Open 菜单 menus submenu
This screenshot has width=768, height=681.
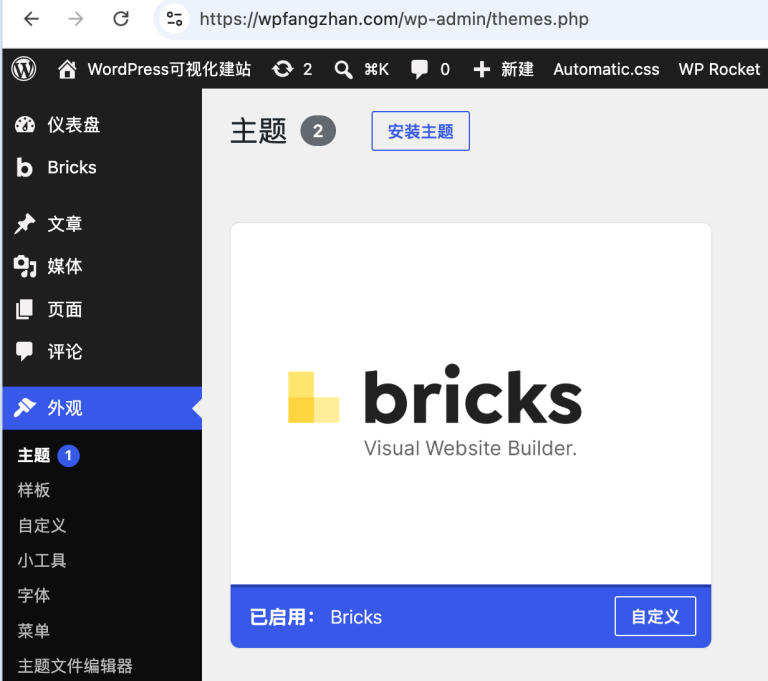34,631
